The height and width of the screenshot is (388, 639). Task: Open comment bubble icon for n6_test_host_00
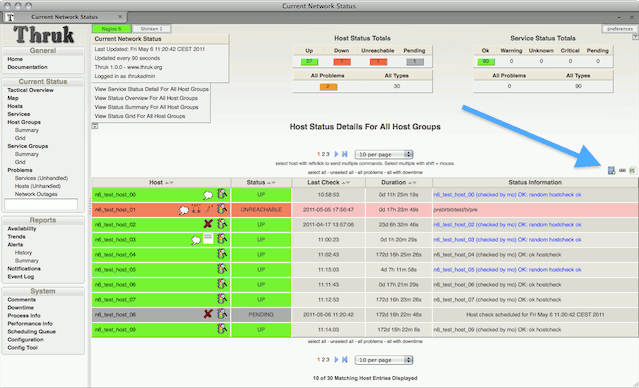(x=208, y=195)
